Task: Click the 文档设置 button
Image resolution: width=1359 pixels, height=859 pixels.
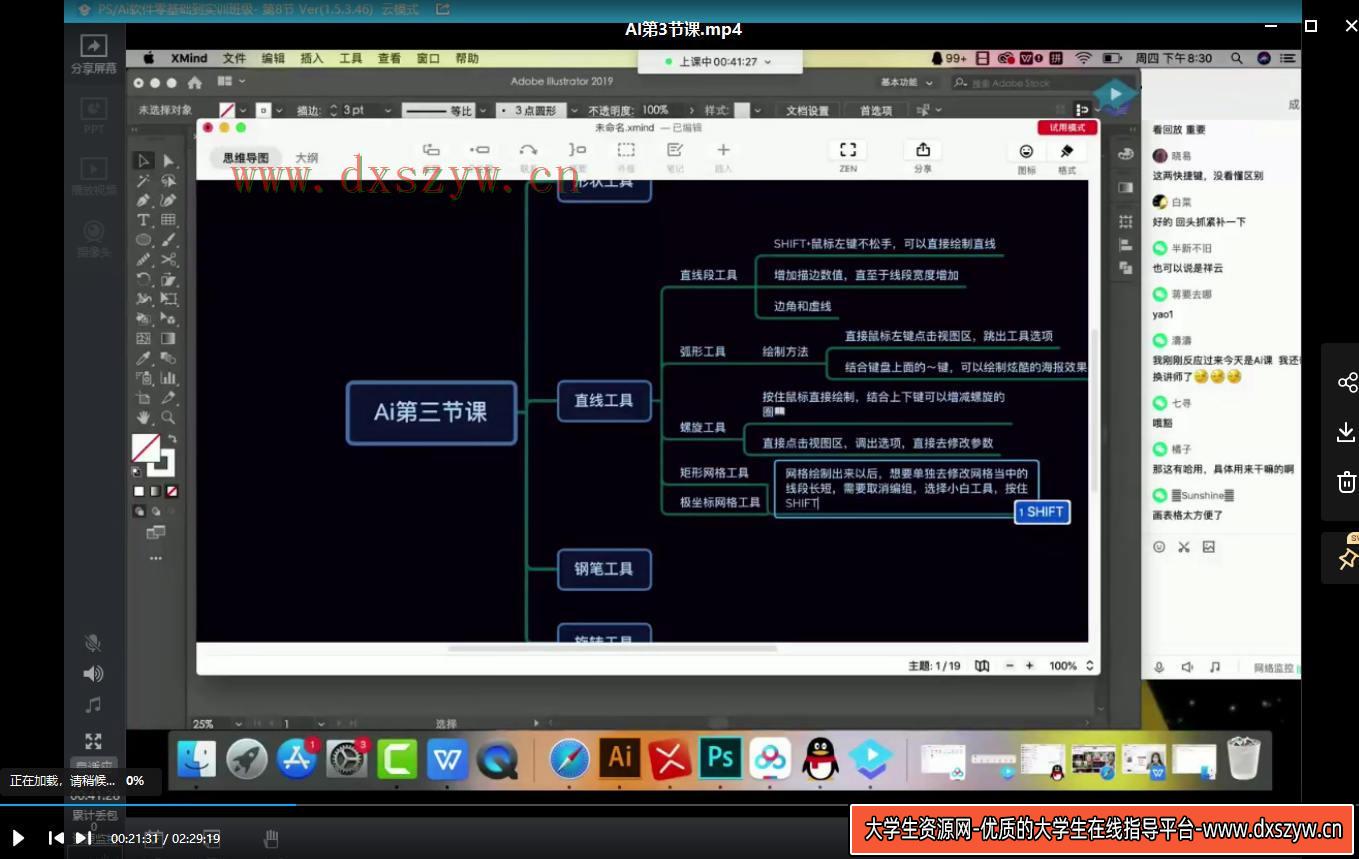Action: (x=807, y=111)
